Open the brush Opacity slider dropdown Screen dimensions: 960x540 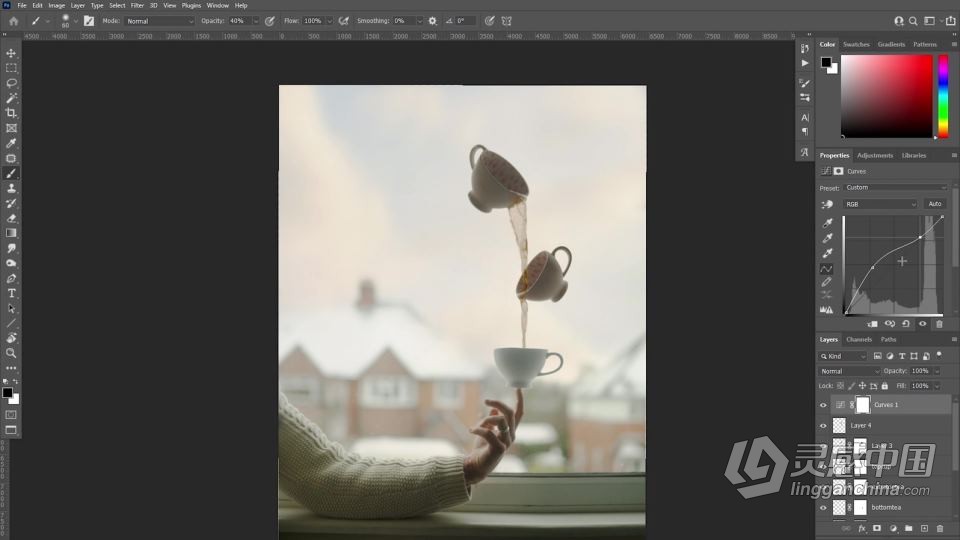tap(256, 21)
